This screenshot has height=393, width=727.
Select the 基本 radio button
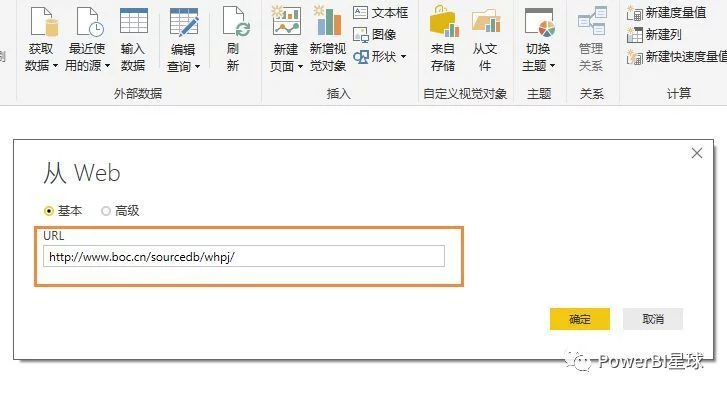49,211
